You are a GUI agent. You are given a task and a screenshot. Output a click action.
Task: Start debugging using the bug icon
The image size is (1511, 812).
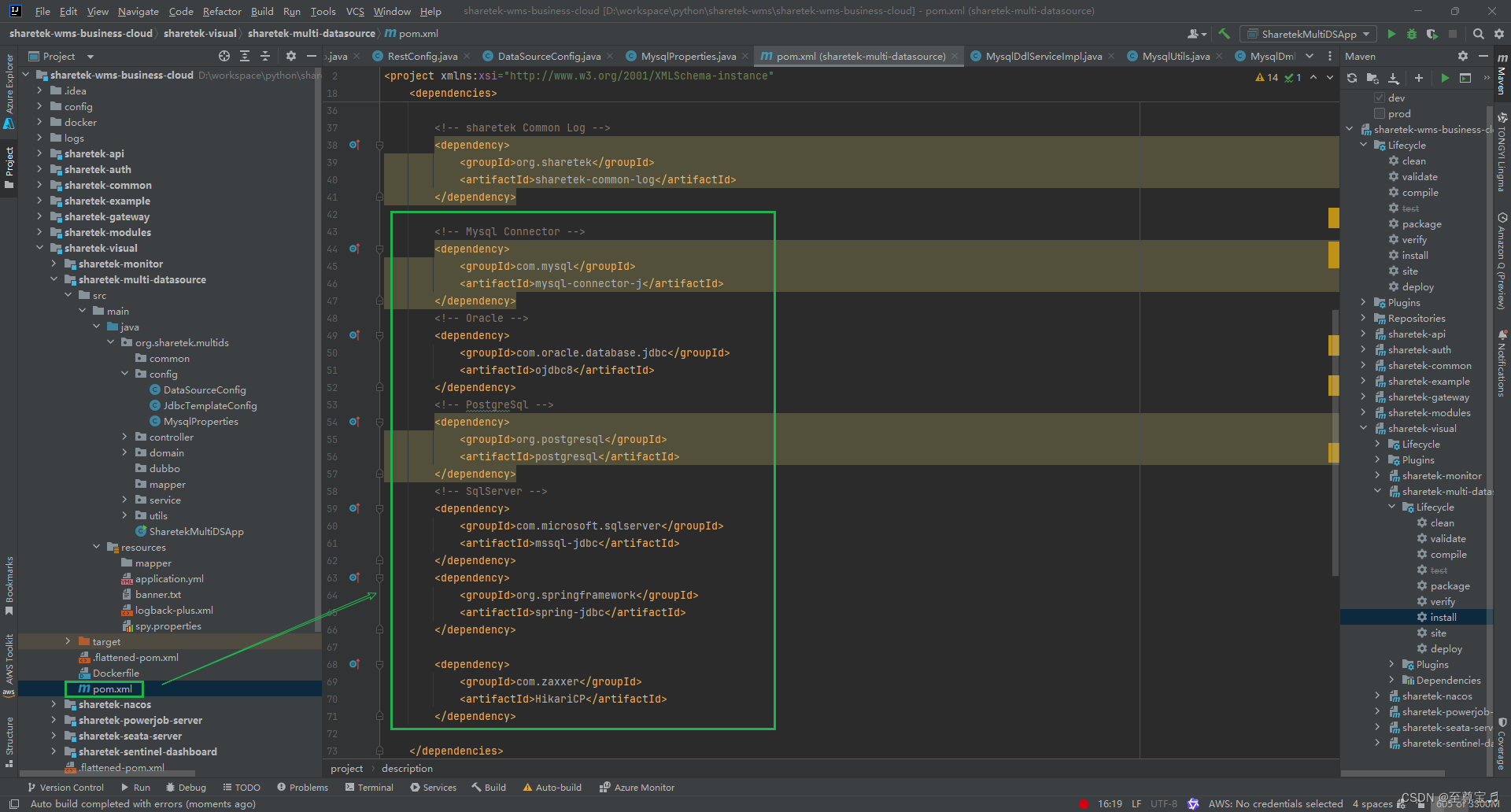tap(1410, 34)
